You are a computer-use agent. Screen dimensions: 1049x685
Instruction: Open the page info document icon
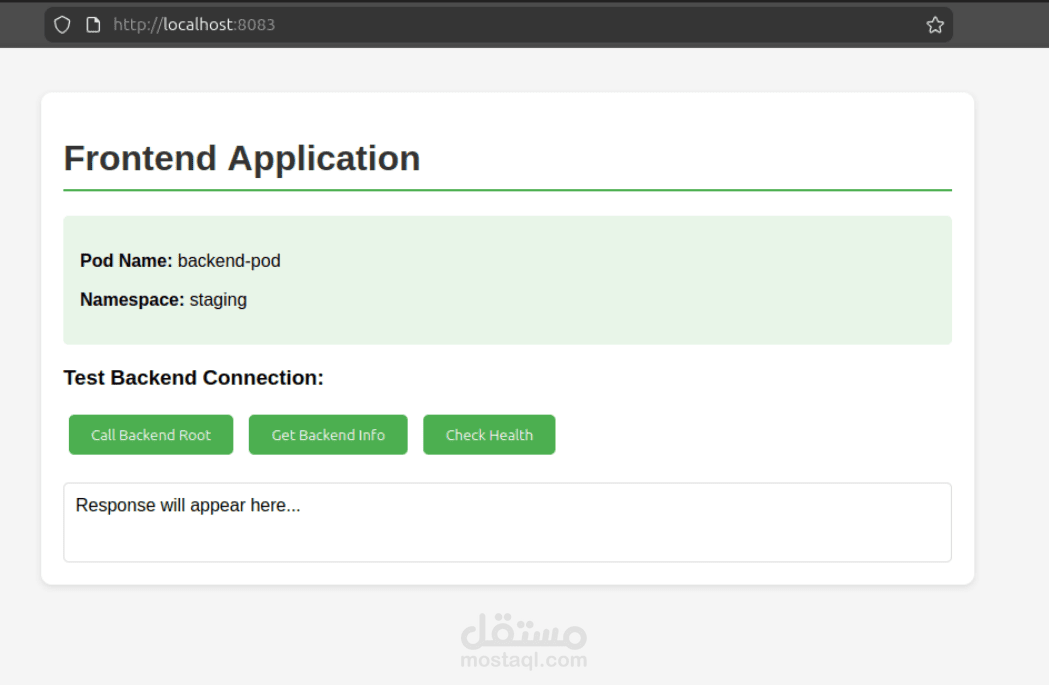click(94, 25)
